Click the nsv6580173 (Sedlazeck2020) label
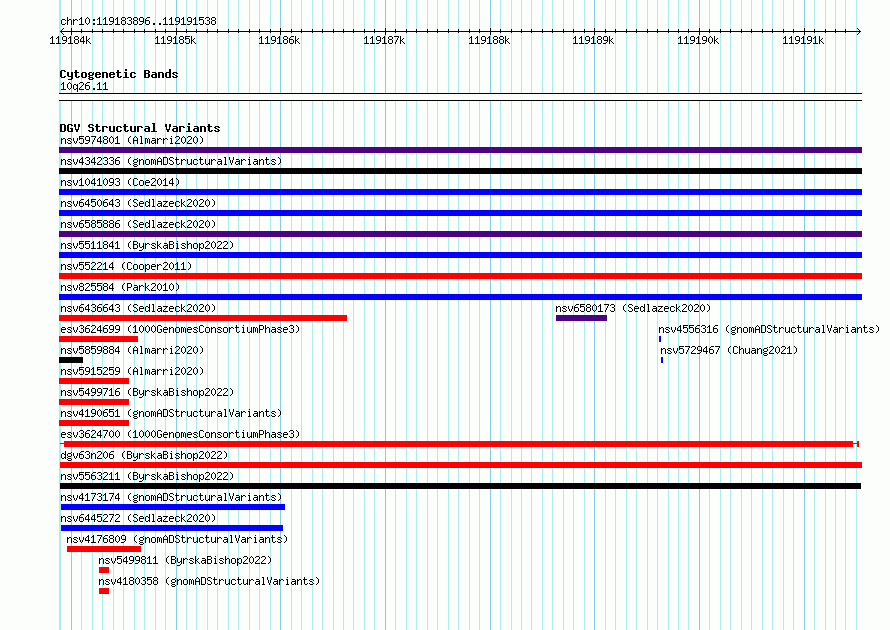This screenshot has height=630, width=890. 633,308
